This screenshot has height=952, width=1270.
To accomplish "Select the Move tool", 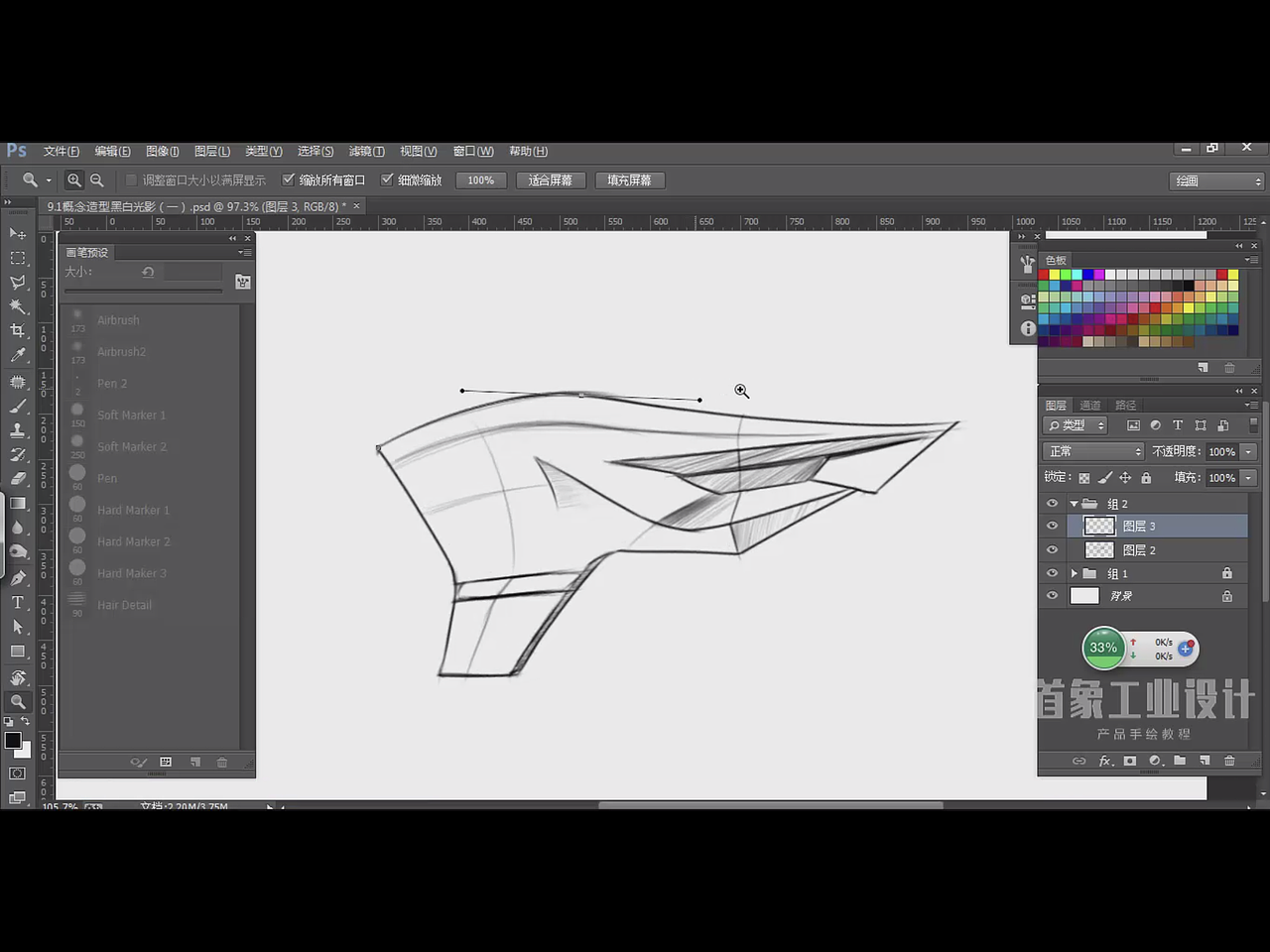I will tap(18, 234).
